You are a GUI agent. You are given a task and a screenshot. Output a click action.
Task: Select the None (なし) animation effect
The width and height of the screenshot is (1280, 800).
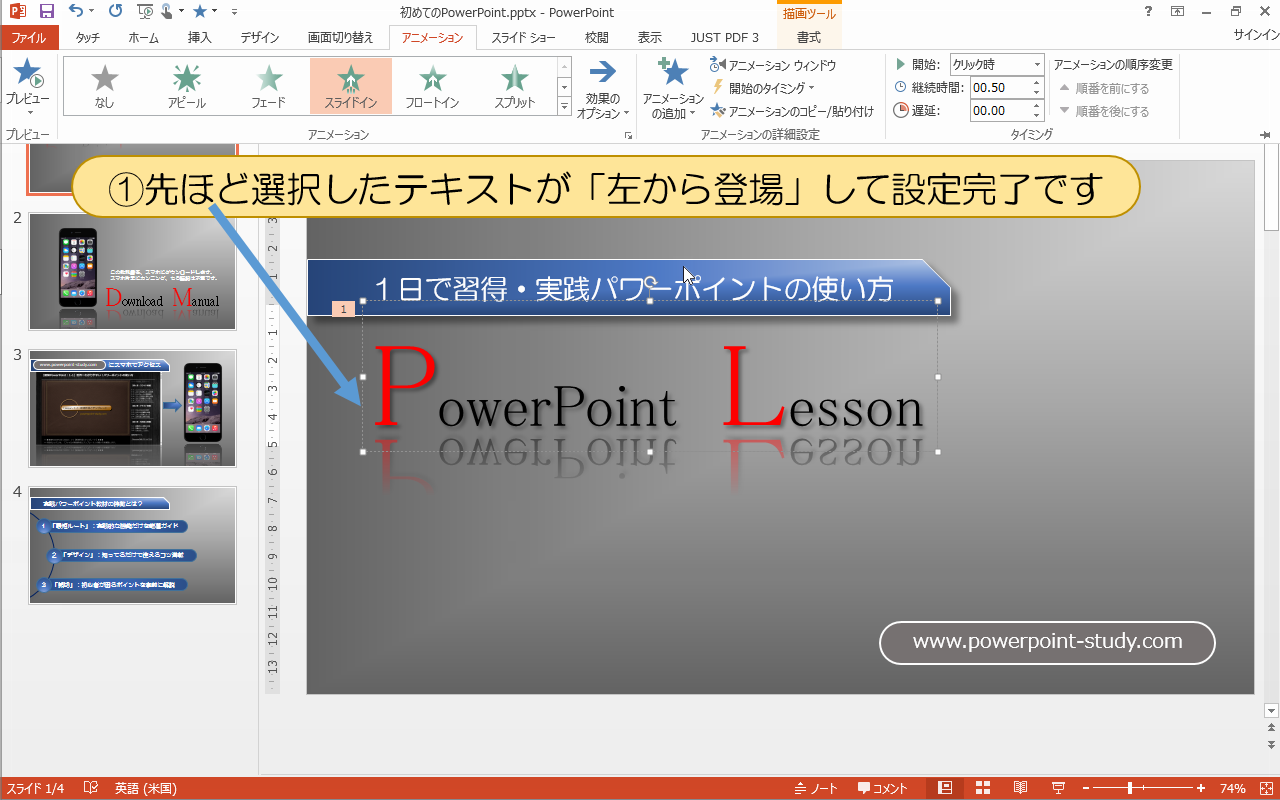(x=104, y=85)
